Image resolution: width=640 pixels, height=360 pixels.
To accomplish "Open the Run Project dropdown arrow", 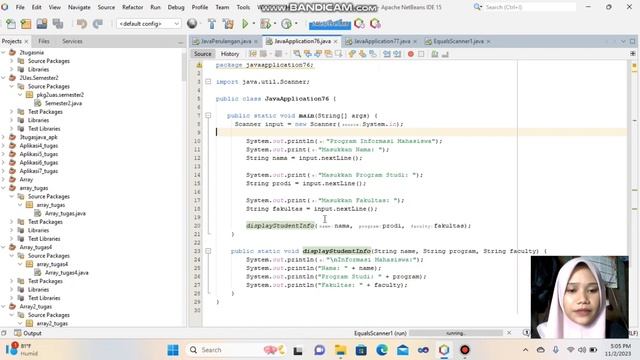I will coord(253,24).
